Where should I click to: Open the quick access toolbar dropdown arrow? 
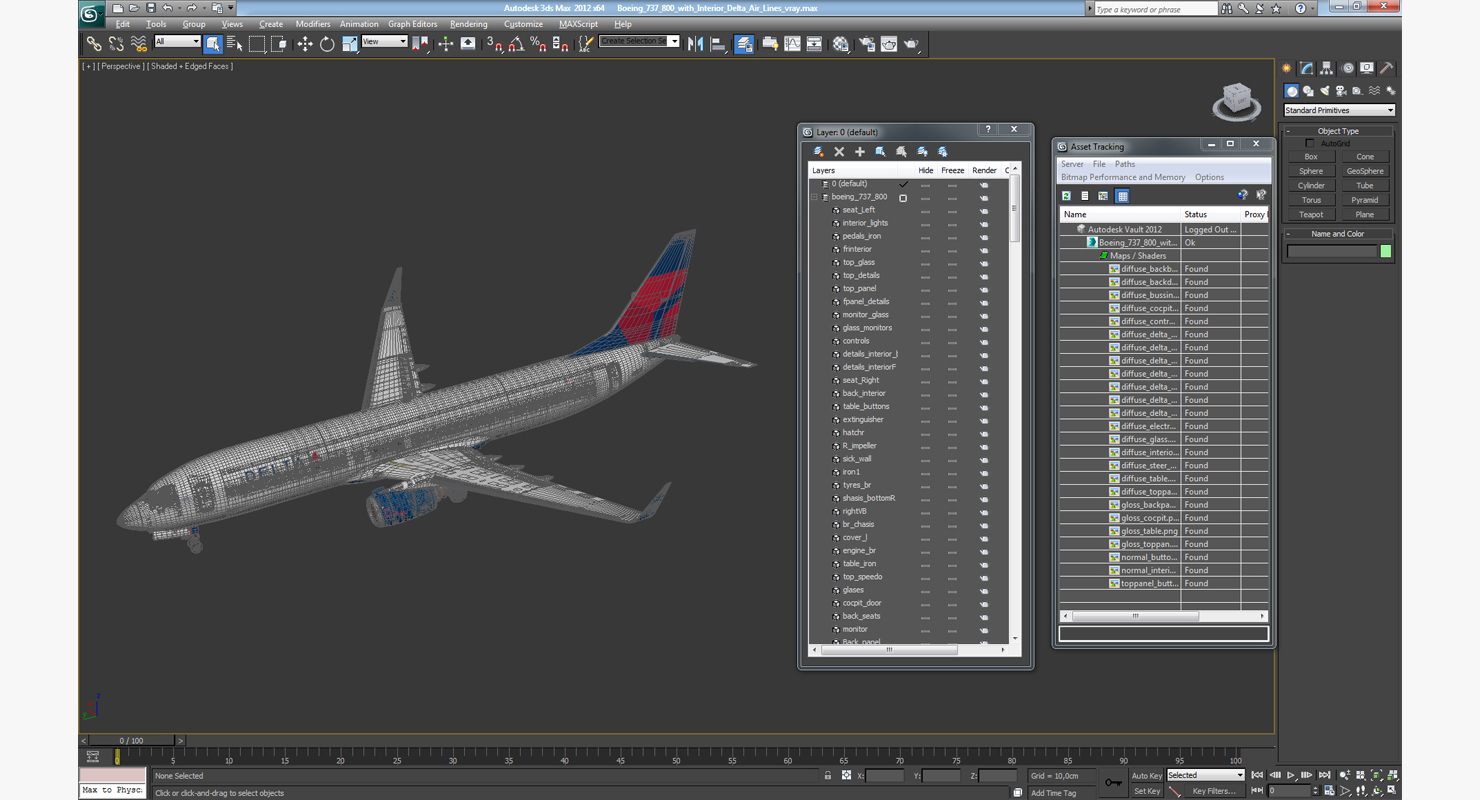tap(231, 8)
